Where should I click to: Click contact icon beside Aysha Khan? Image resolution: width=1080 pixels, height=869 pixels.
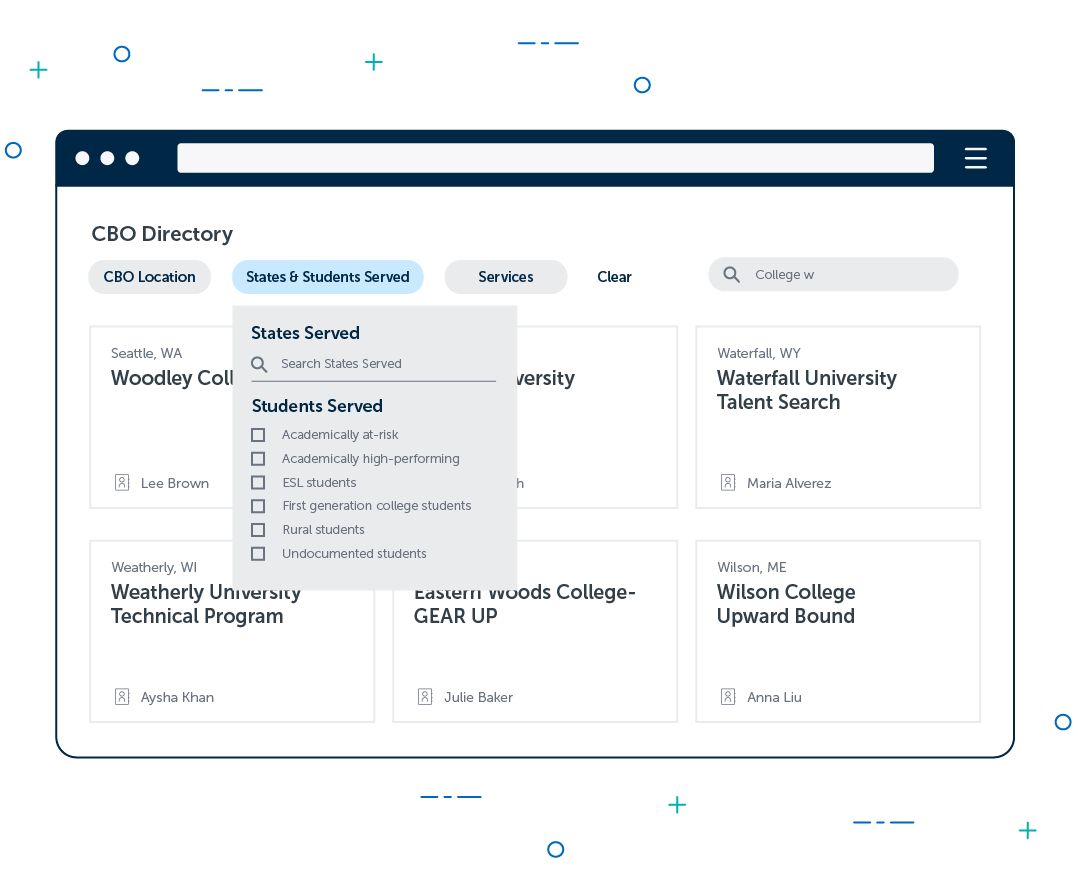[122, 697]
